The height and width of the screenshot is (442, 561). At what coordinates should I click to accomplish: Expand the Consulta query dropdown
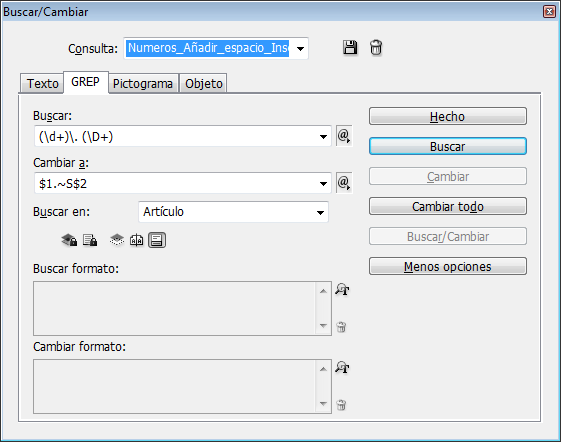click(301, 48)
